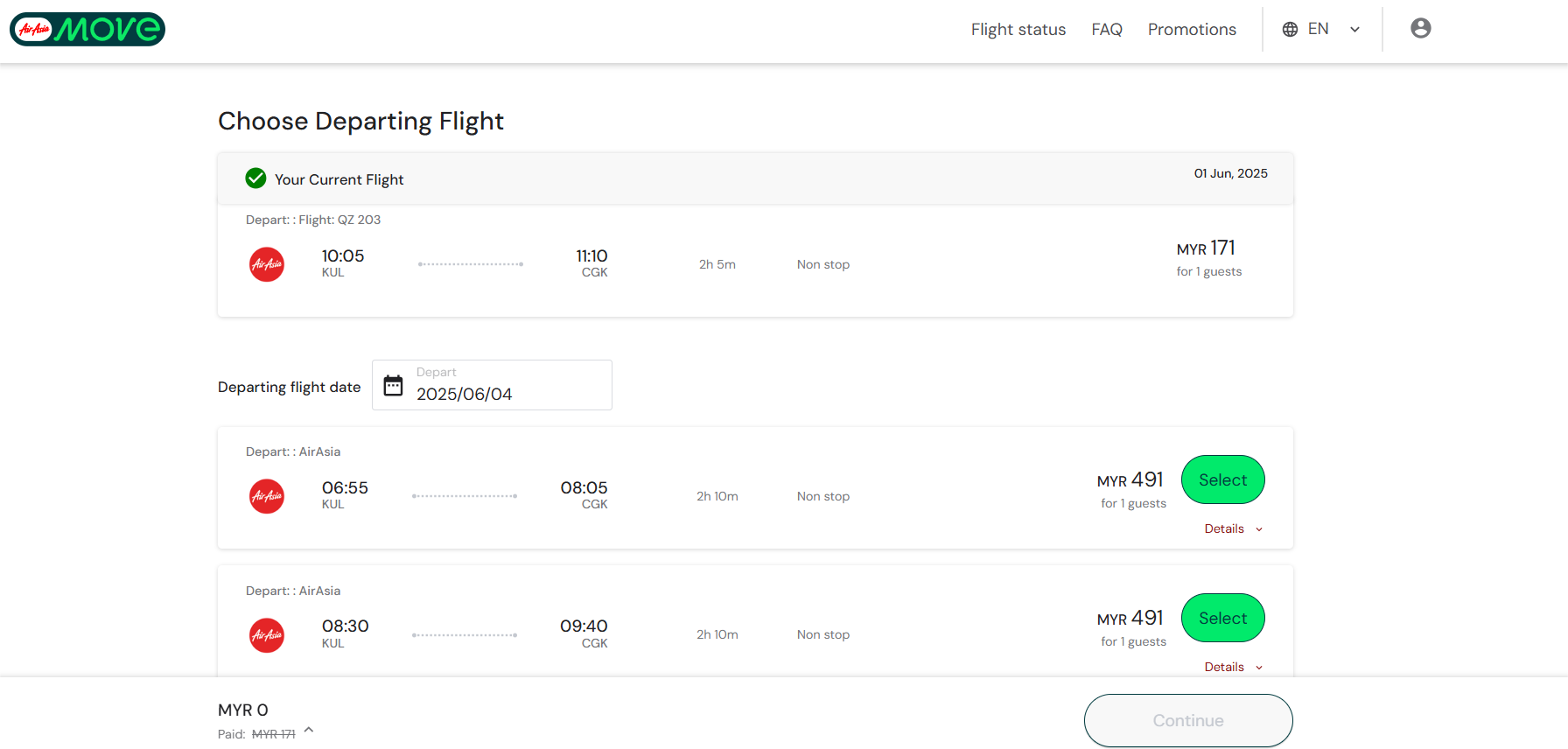Go to the FAQ page
This screenshot has width=1568, height=749.
1107,30
